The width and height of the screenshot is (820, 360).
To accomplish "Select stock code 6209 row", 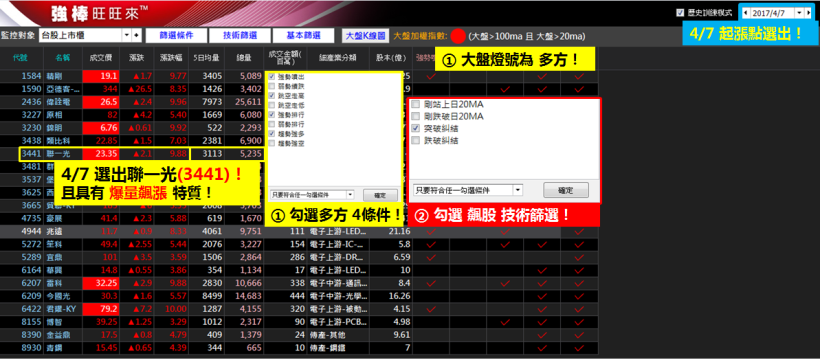I will click(300, 296).
